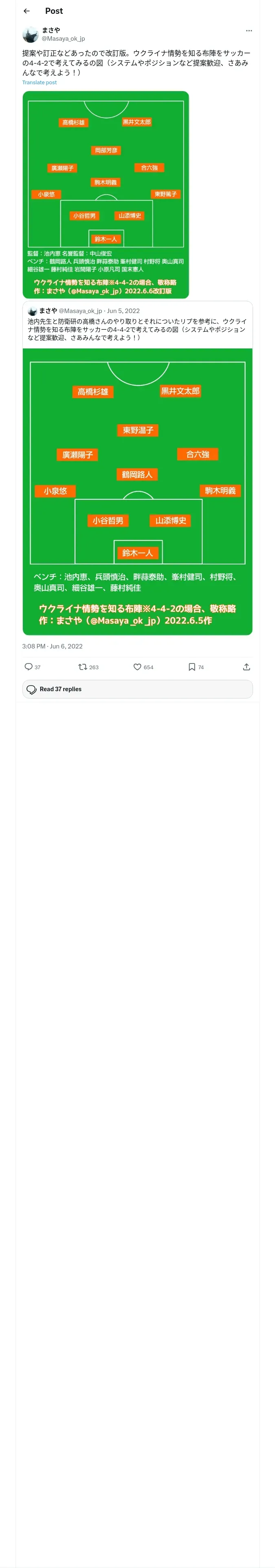The image size is (275, 1568).
Task: Like the post with the heart icon
Action: [x=137, y=666]
